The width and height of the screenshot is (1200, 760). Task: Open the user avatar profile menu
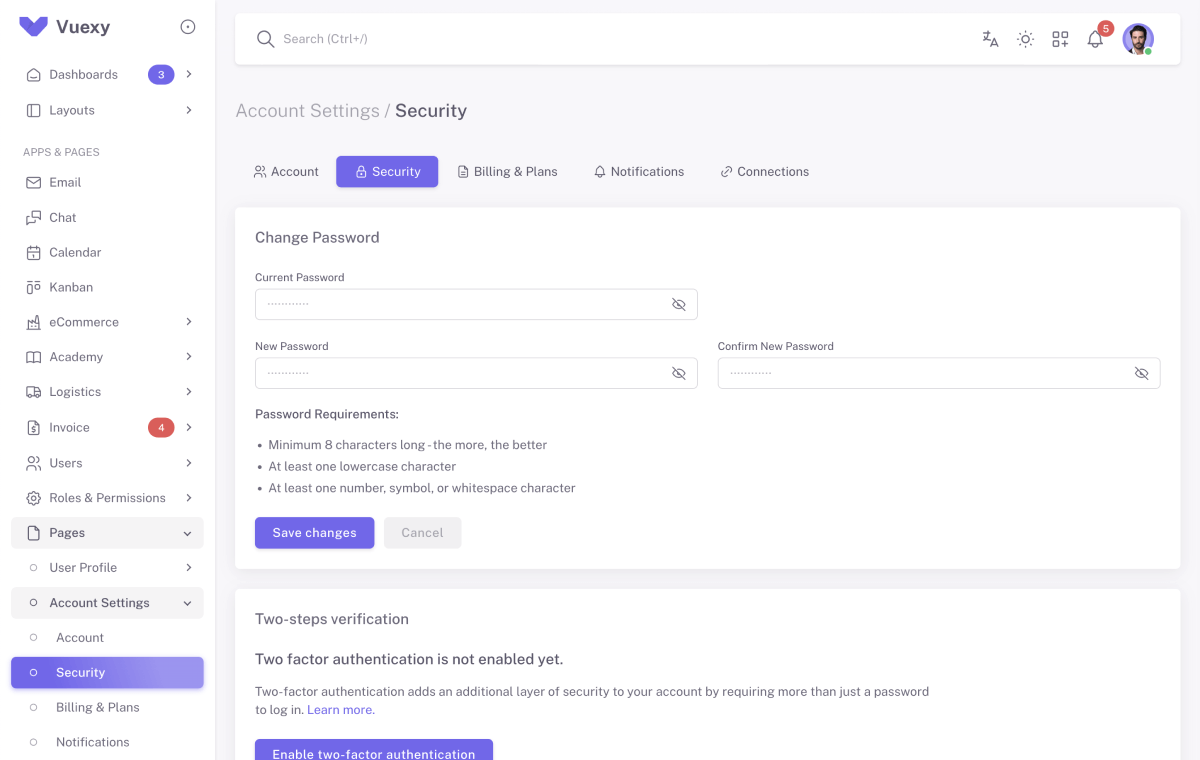[x=1137, y=39]
